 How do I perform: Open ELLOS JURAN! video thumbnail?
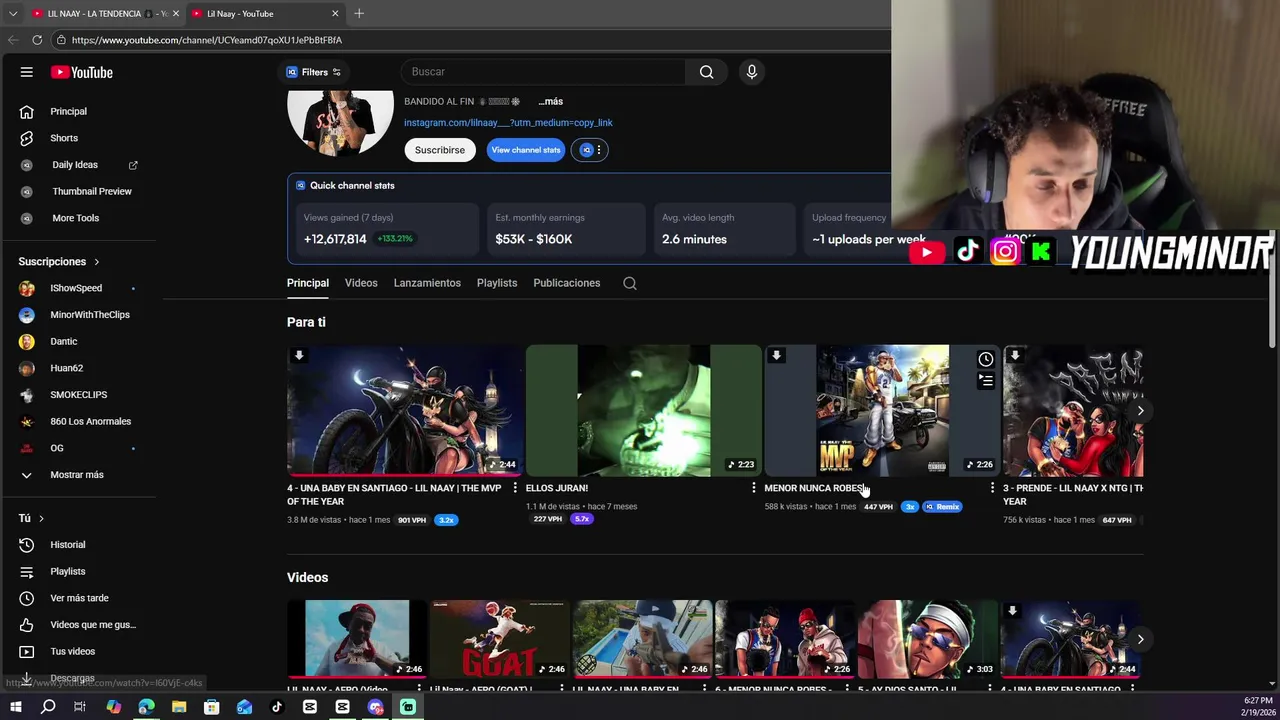tap(644, 411)
